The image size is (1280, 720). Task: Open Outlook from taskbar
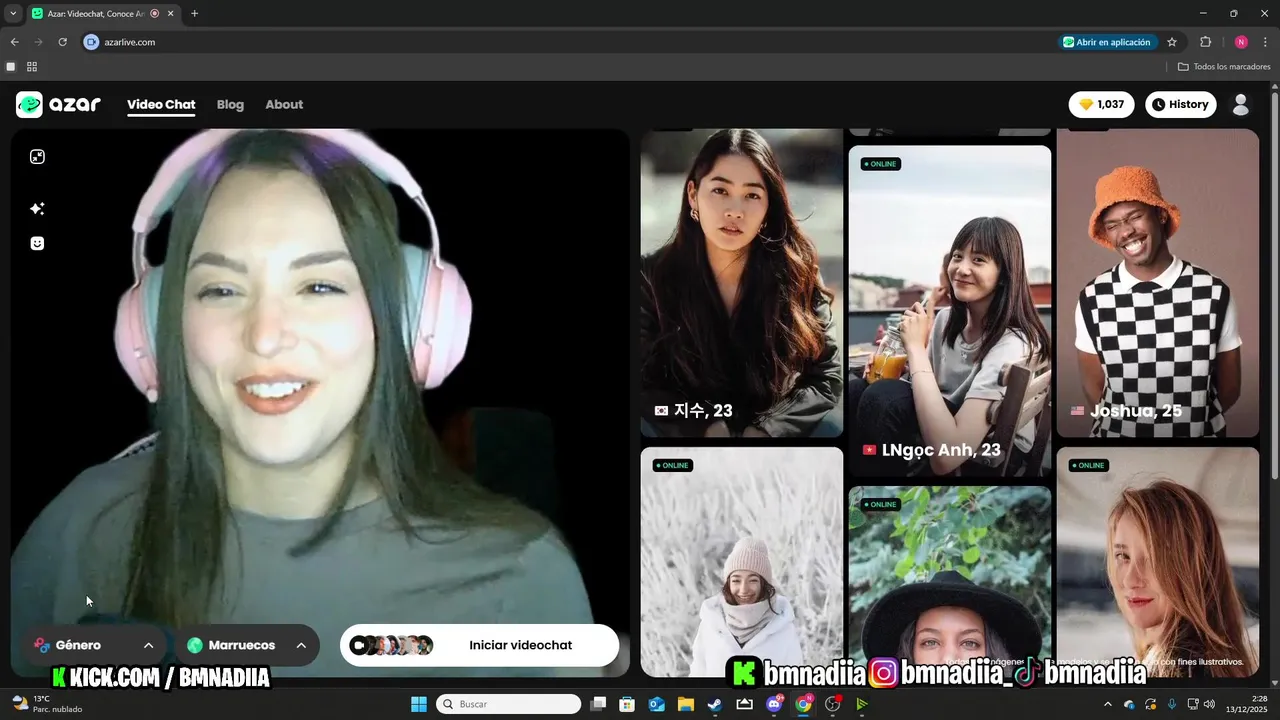(656, 704)
